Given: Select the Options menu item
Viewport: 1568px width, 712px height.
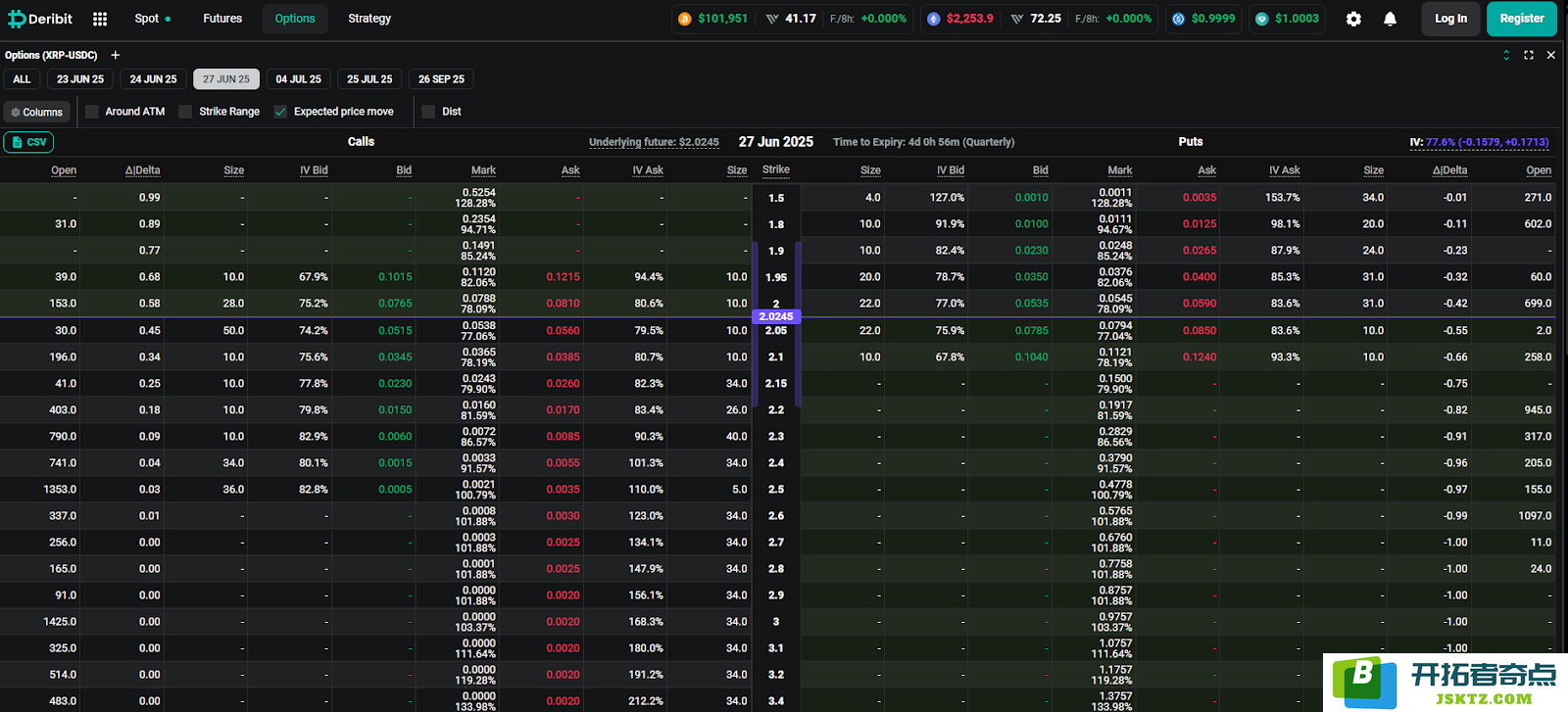Looking at the screenshot, I should [x=295, y=19].
